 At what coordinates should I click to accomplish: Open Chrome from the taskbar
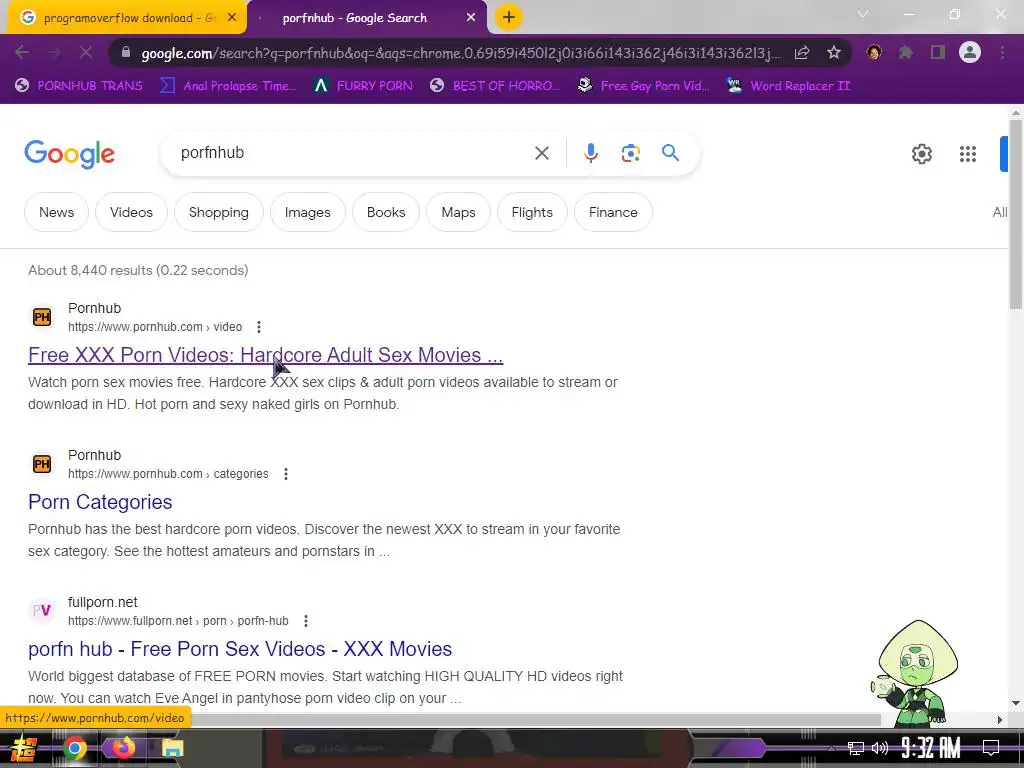pyautogui.click(x=74, y=748)
